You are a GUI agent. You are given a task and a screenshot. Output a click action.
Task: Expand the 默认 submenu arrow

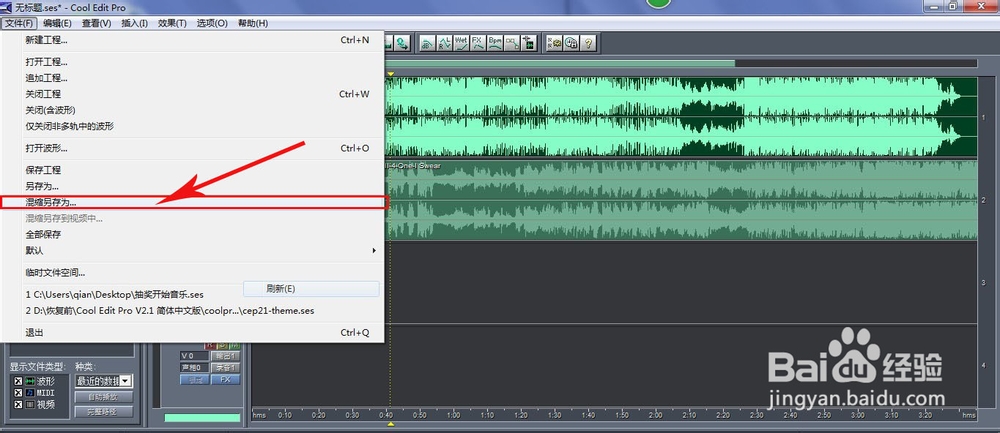pos(374,251)
